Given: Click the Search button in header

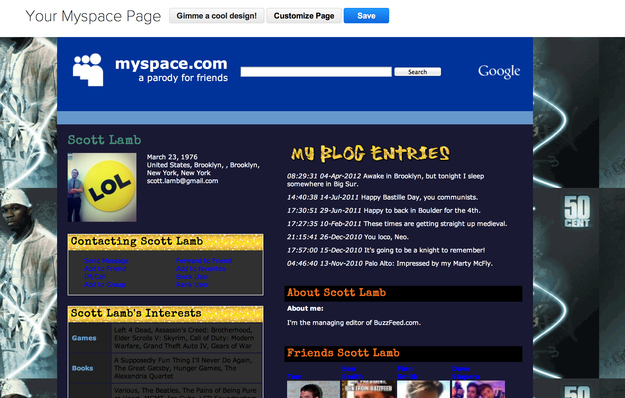Looking at the screenshot, I should (417, 72).
